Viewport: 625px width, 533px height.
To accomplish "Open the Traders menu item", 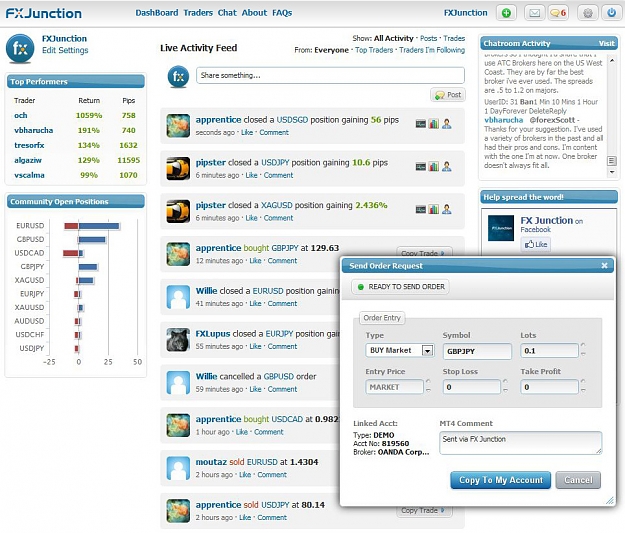I will (x=198, y=13).
